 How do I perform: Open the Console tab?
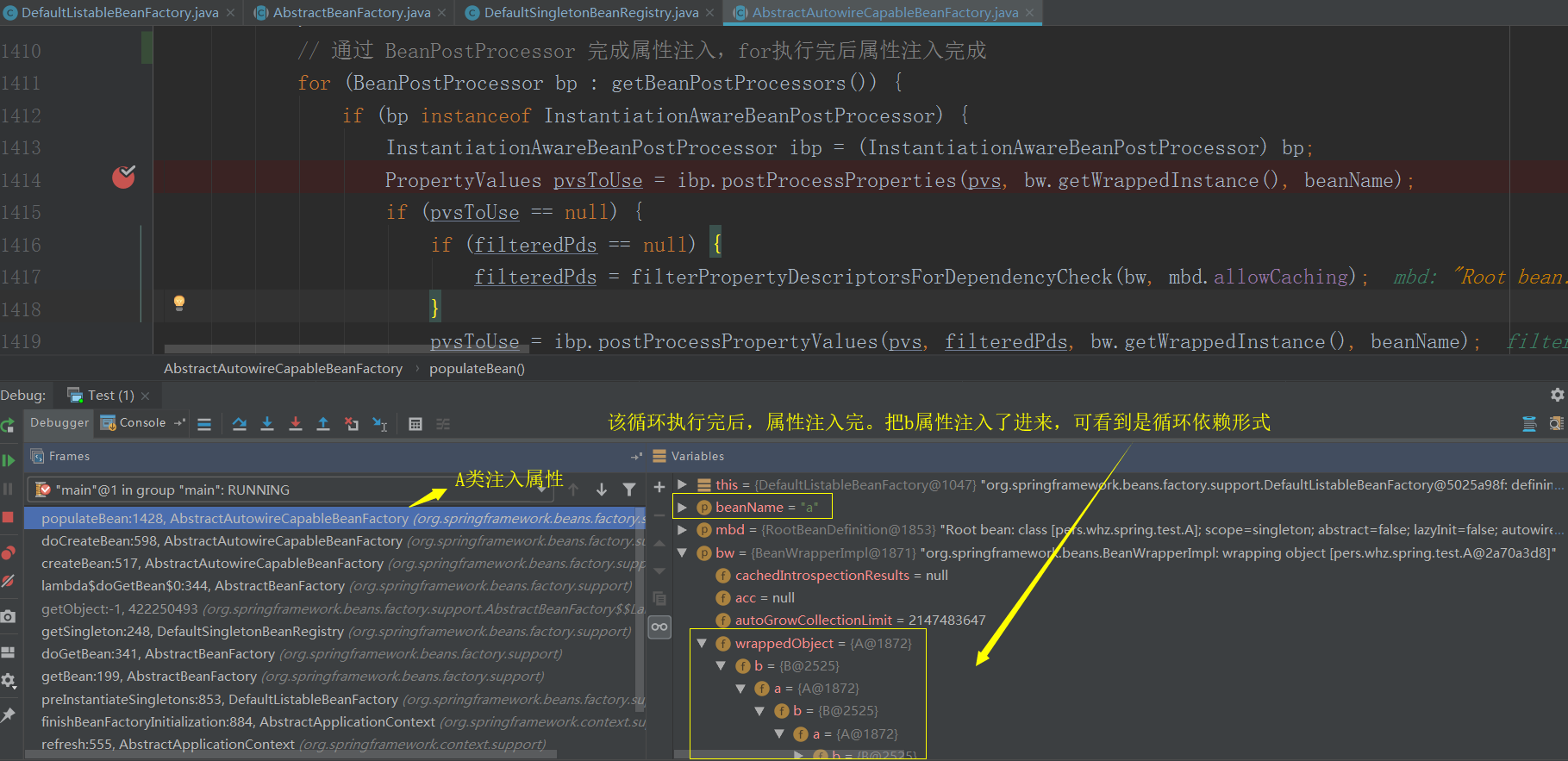pyautogui.click(x=134, y=422)
